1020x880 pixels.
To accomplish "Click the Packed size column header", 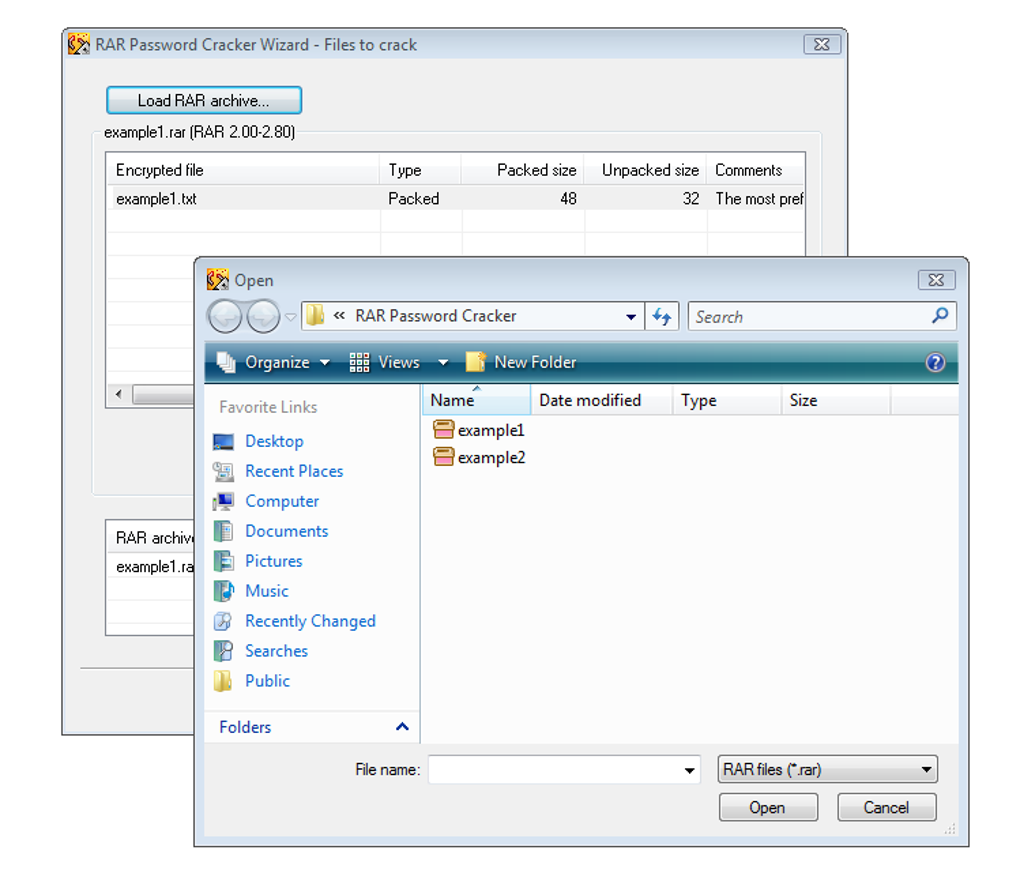I will (523, 170).
